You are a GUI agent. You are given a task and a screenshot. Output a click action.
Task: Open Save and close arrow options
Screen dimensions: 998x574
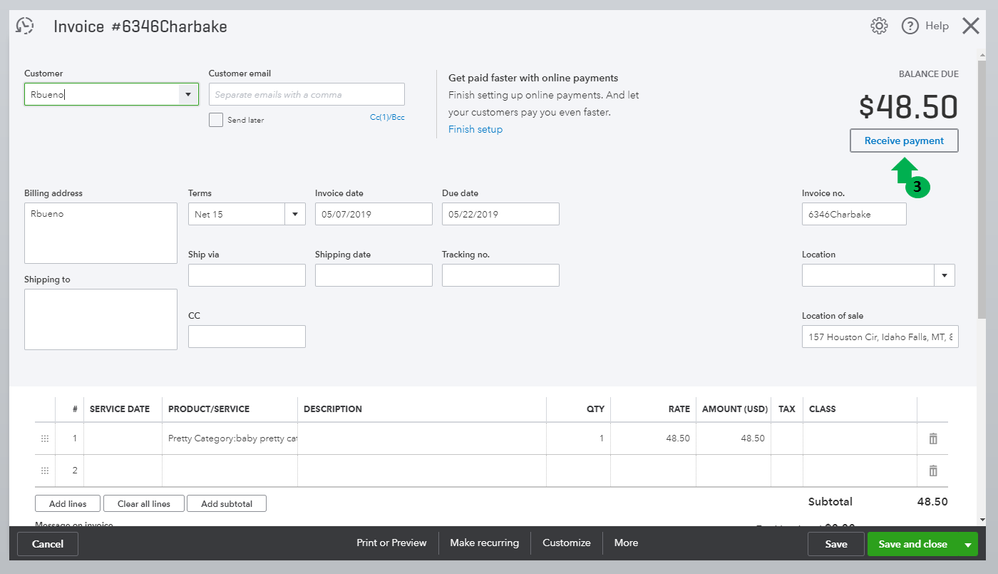[967, 544]
